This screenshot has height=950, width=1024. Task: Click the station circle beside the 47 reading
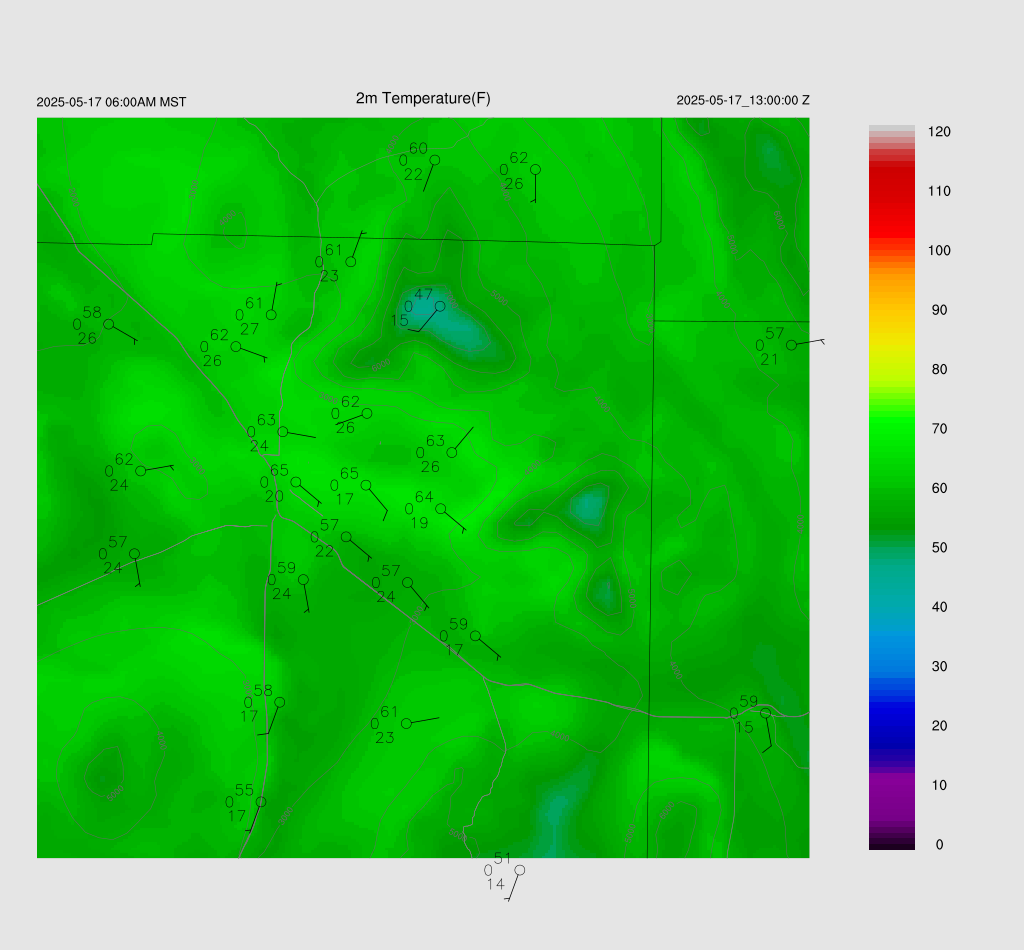pos(440,306)
